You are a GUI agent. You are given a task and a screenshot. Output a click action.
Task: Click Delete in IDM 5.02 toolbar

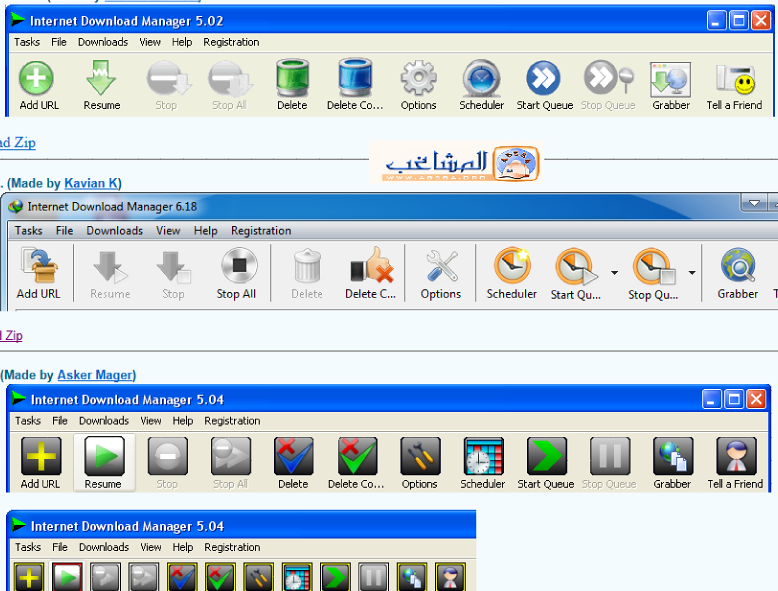[292, 85]
